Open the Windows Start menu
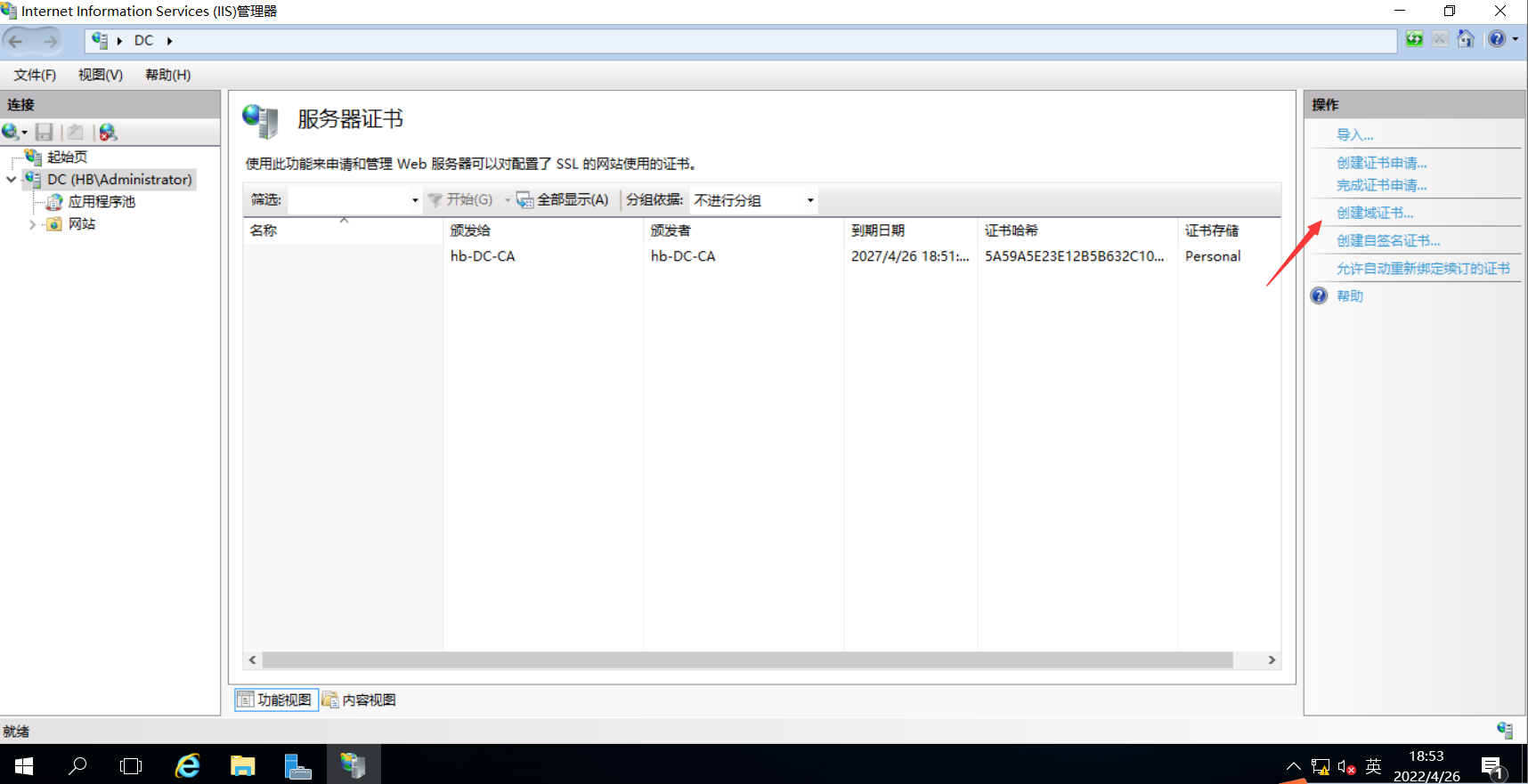Screen dimensions: 1528x784 24,765
